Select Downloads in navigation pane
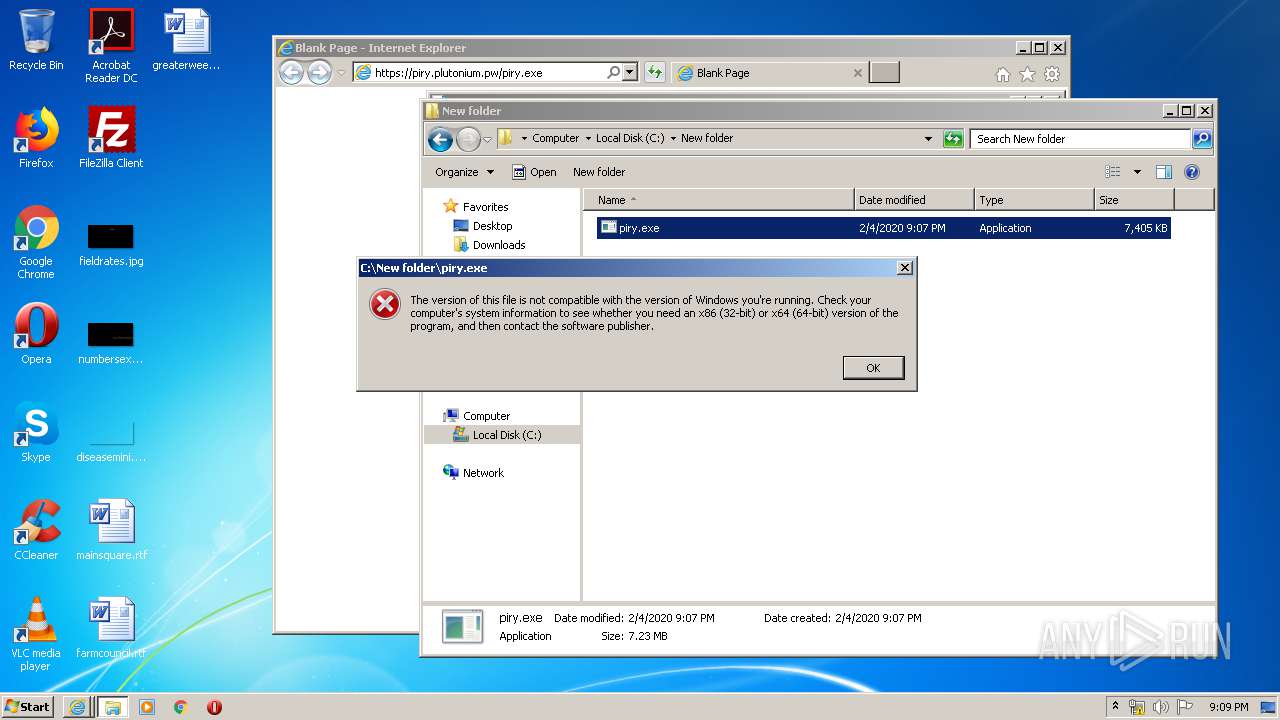 coord(498,245)
